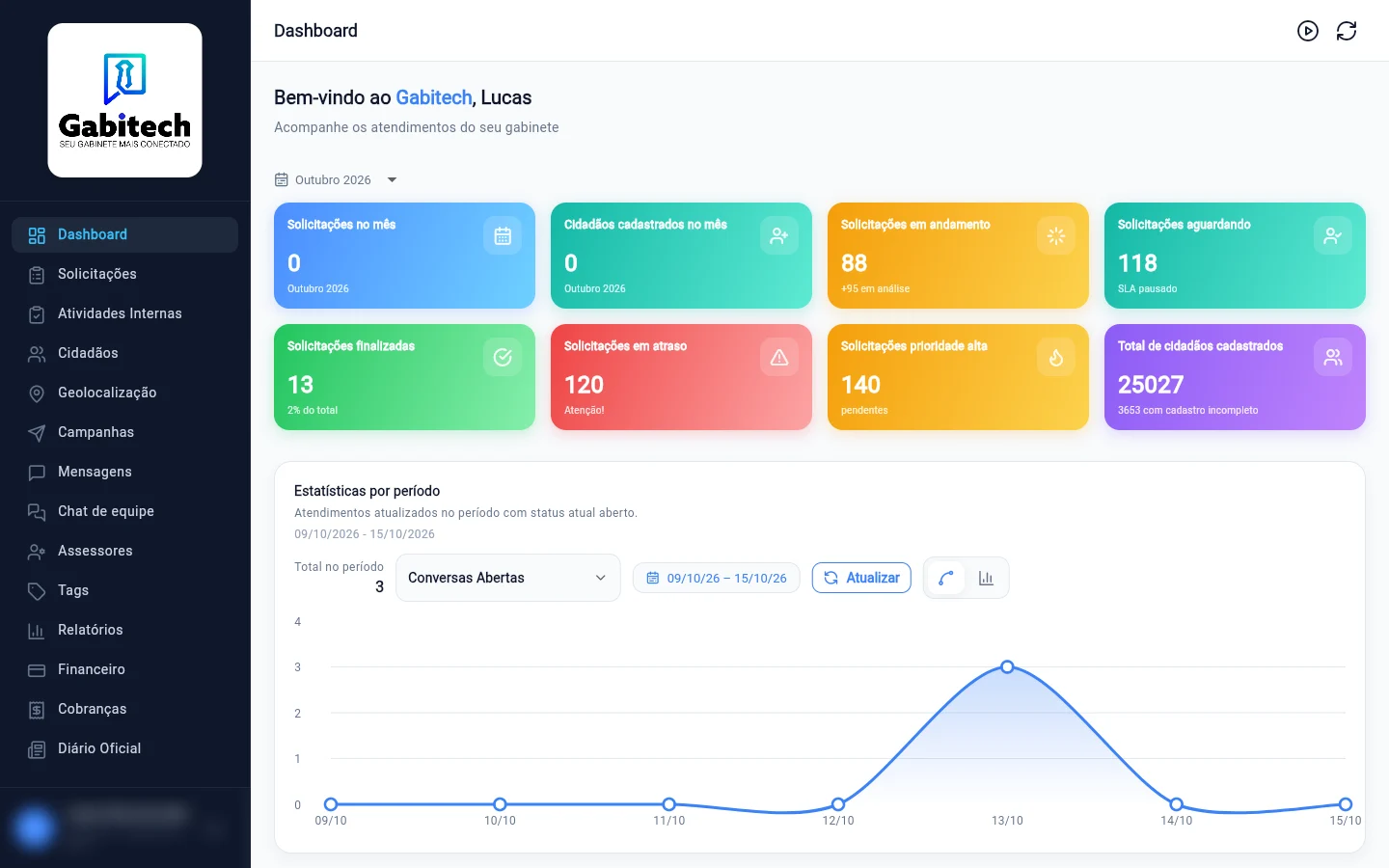The height and width of the screenshot is (868, 1389).
Task: Click check-circle icon on Solicitações finalizadas card
Action: [x=503, y=357]
